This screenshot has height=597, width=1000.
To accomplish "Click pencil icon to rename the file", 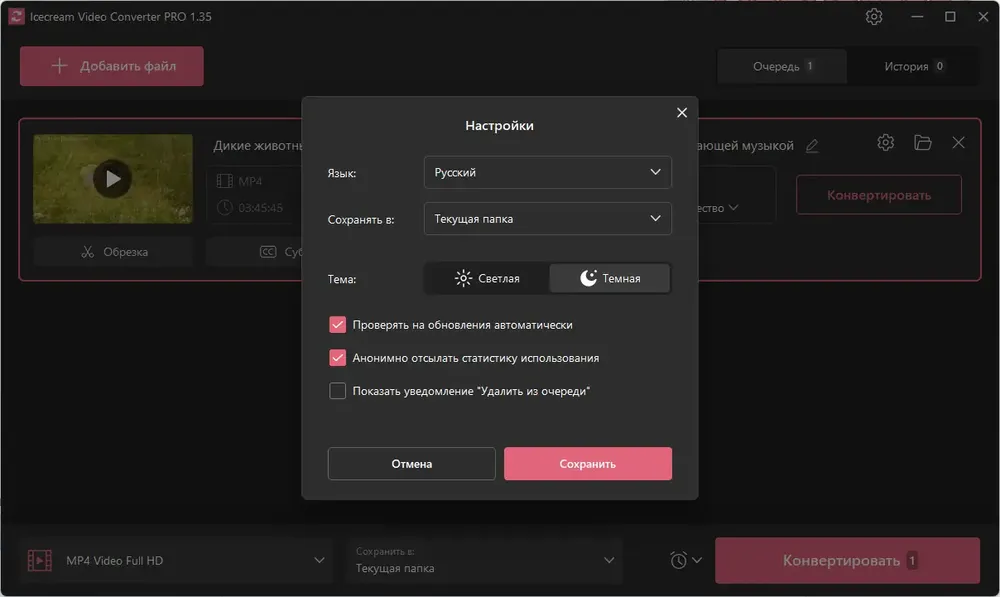I will [811, 146].
